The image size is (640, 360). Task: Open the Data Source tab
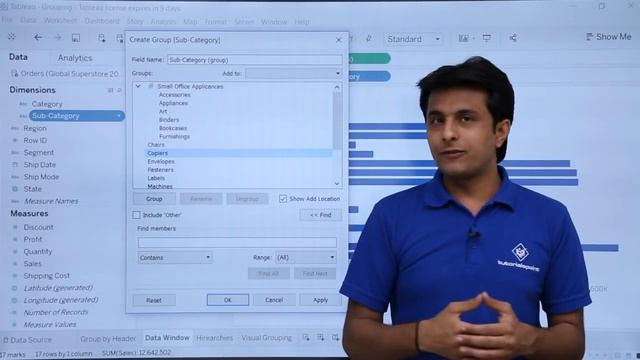tap(27, 340)
